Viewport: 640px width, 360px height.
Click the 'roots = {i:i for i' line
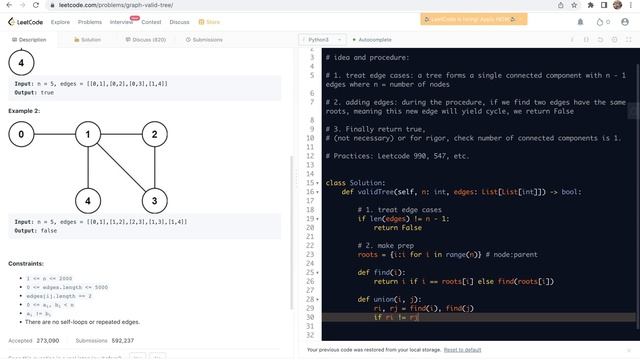[x=447, y=255]
